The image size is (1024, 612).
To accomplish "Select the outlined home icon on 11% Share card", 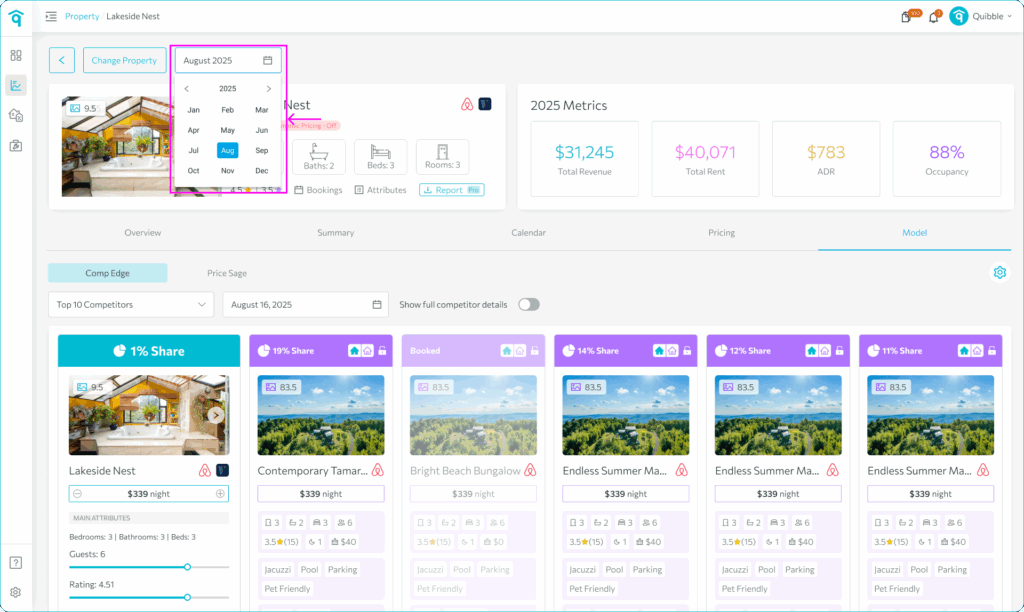I will point(977,351).
